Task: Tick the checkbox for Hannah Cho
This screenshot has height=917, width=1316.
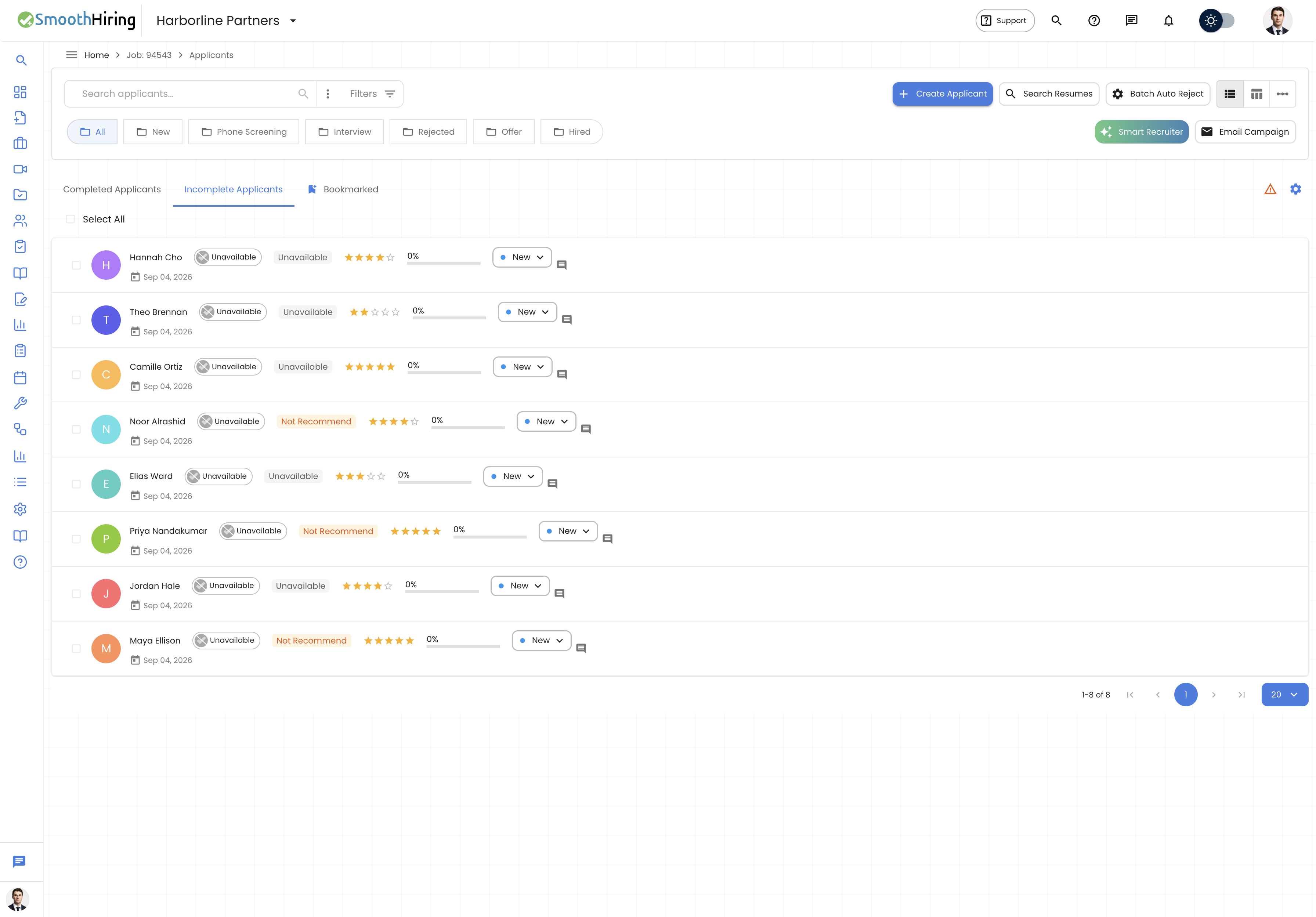Action: pyautogui.click(x=76, y=265)
